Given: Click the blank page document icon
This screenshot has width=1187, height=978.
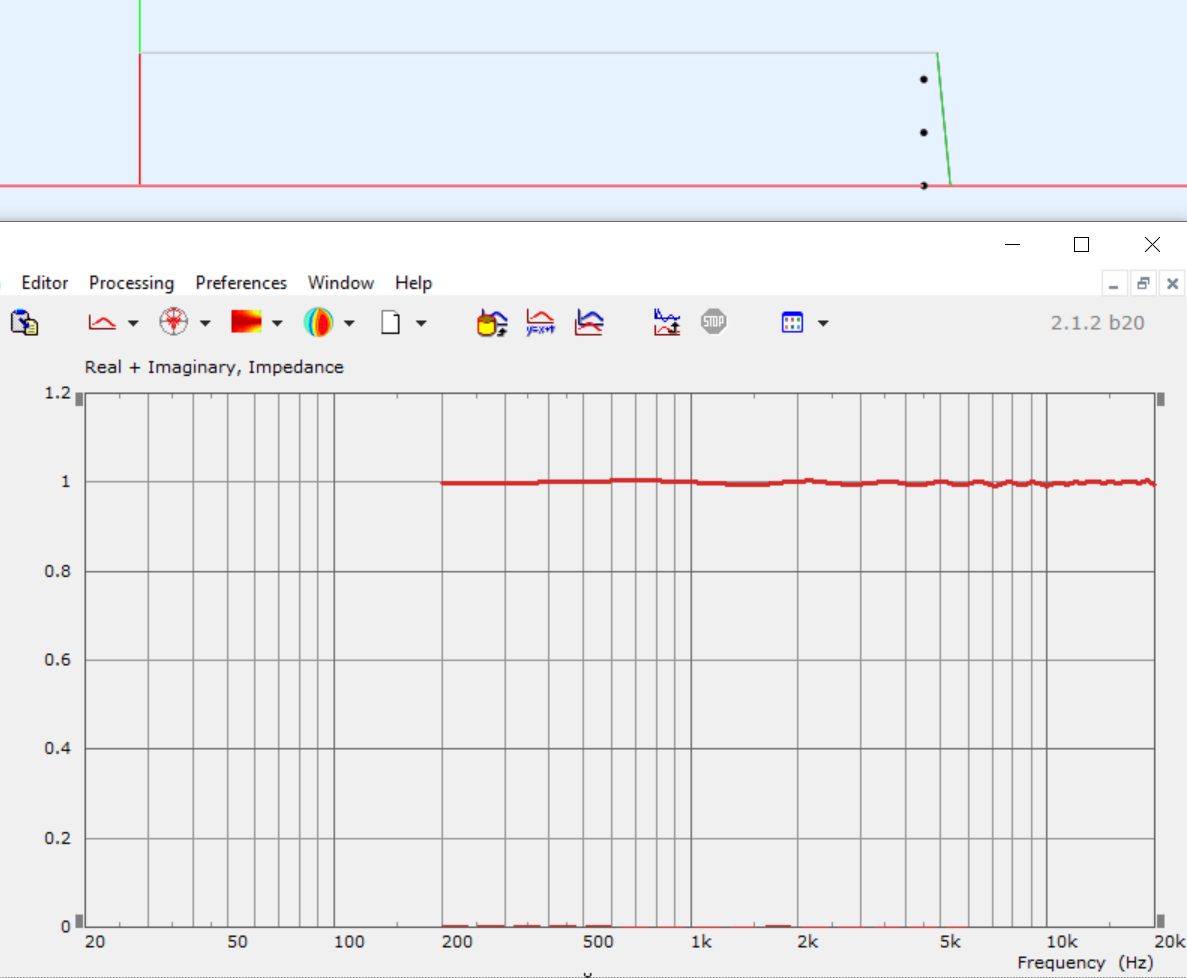Looking at the screenshot, I should coord(390,322).
